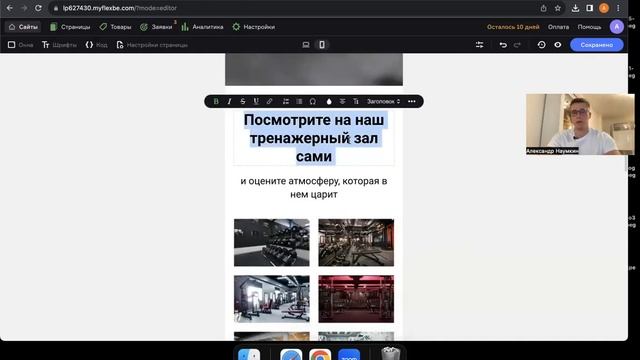
Task: Toggle bold formatting in text toolbar
Action: [216, 101]
